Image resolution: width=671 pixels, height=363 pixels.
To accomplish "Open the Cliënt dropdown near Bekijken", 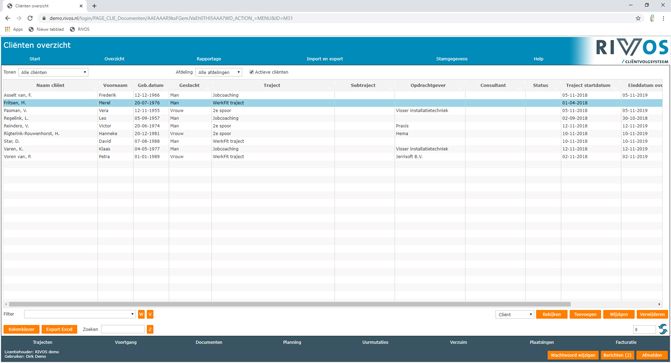I will (515, 314).
